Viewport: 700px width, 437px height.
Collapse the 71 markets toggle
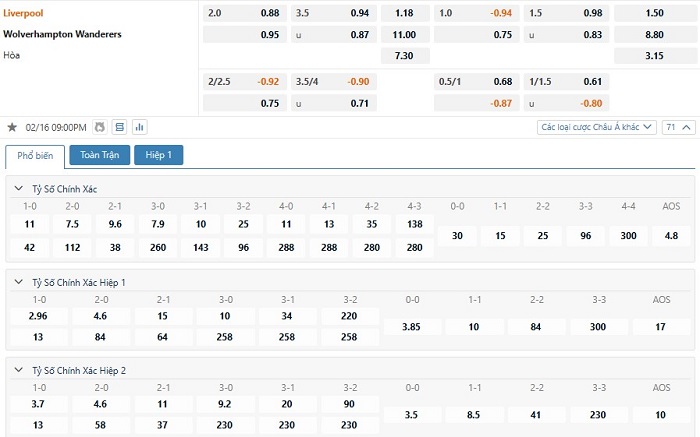tap(678, 127)
